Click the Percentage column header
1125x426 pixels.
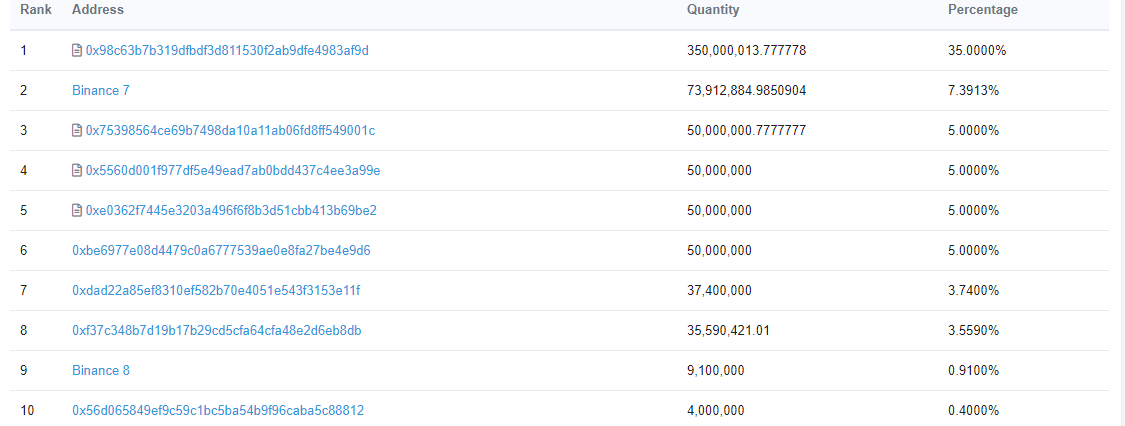pyautogui.click(x=982, y=10)
